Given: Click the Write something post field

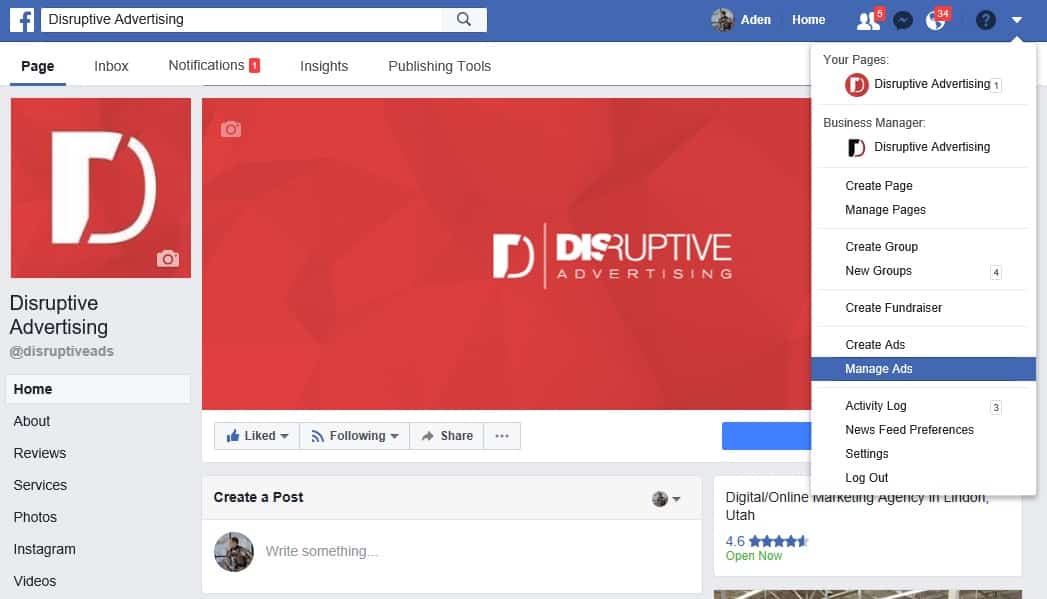Looking at the screenshot, I should click(x=322, y=552).
